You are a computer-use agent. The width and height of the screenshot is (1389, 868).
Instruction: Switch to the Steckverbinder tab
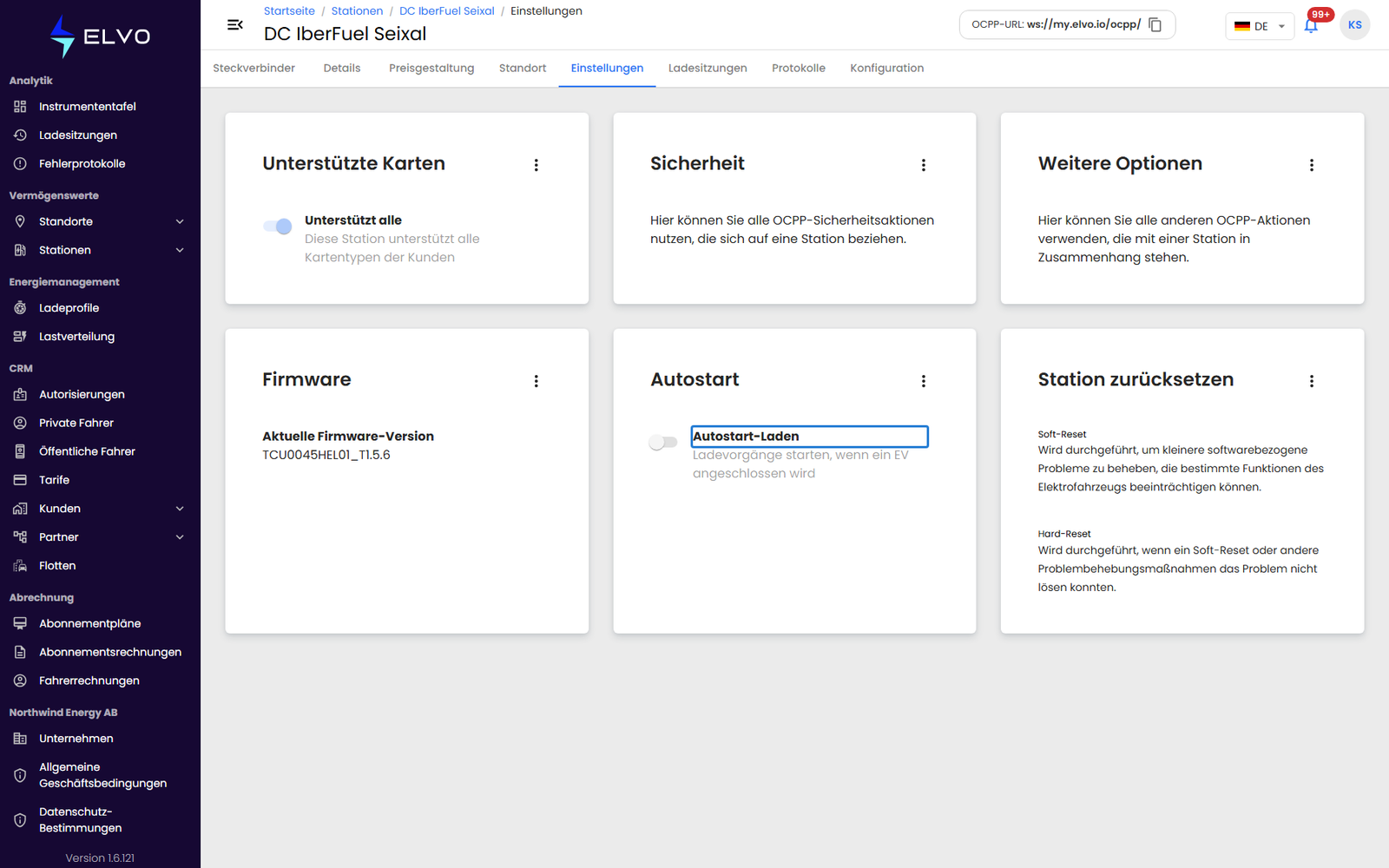click(x=254, y=69)
